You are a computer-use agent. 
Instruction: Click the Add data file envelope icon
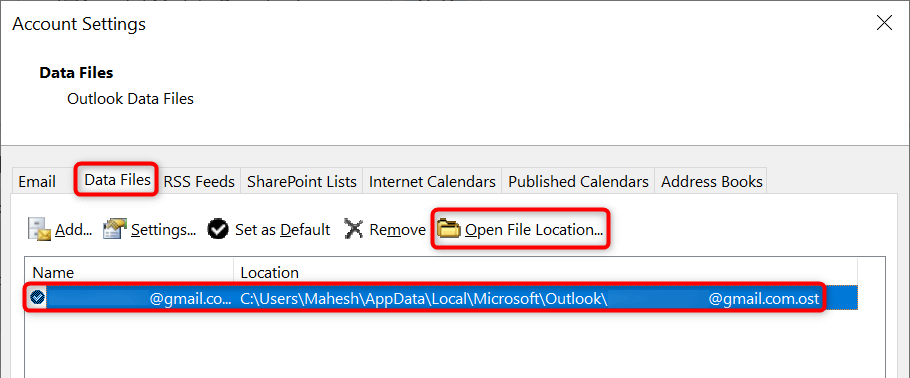39,229
